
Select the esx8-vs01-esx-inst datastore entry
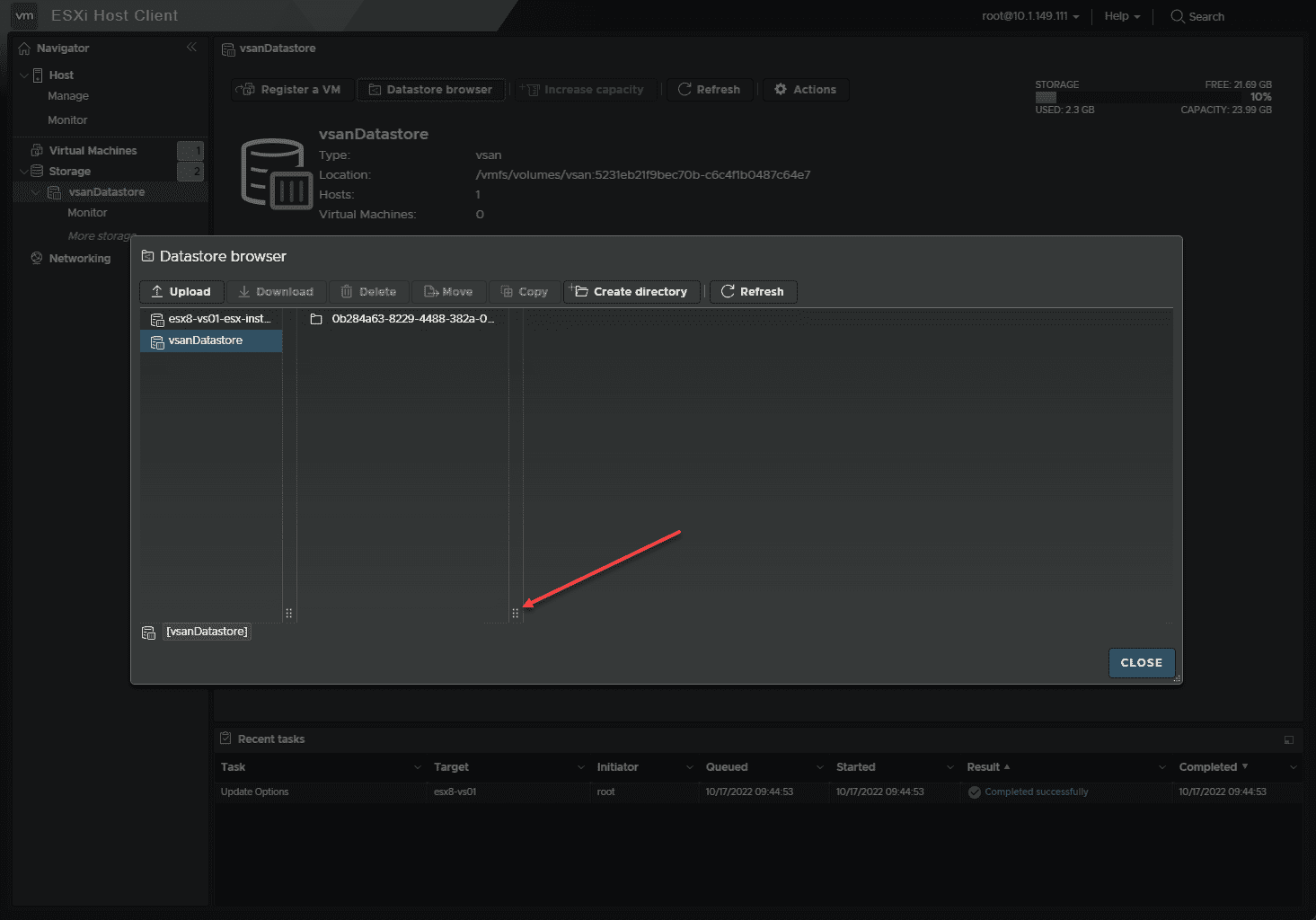coord(212,319)
